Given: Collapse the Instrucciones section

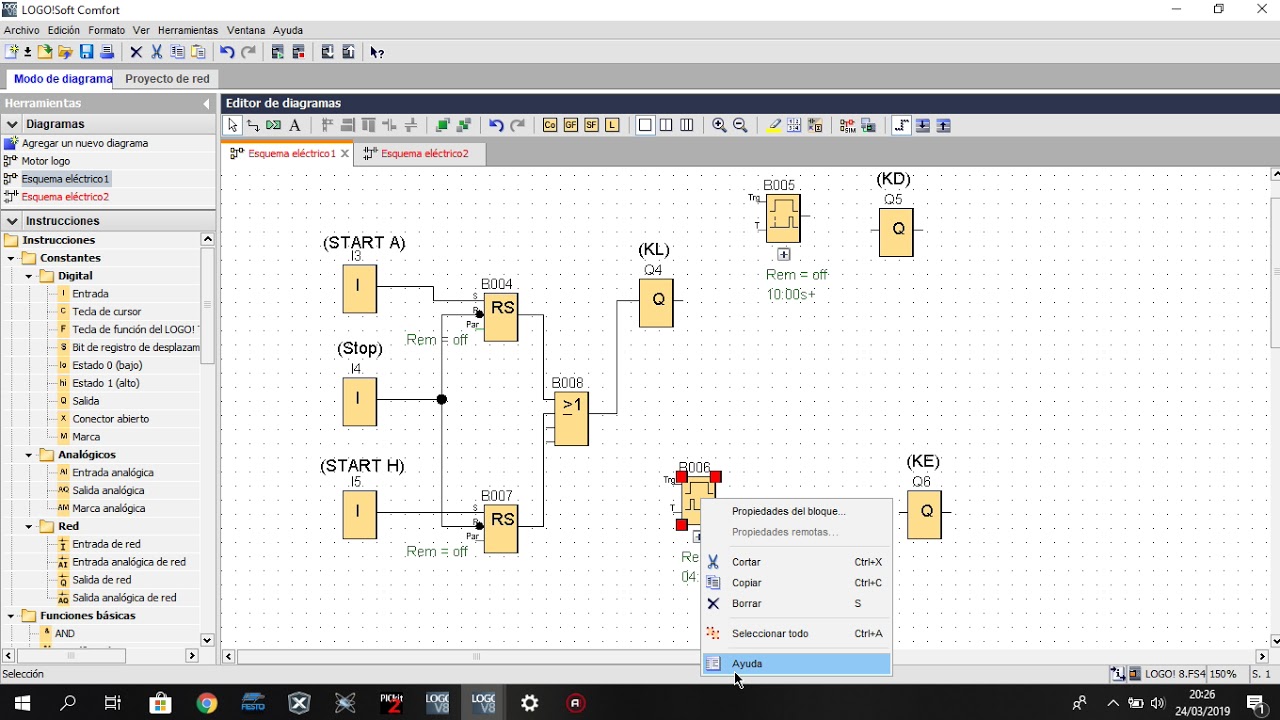Looking at the screenshot, I should click(12, 221).
